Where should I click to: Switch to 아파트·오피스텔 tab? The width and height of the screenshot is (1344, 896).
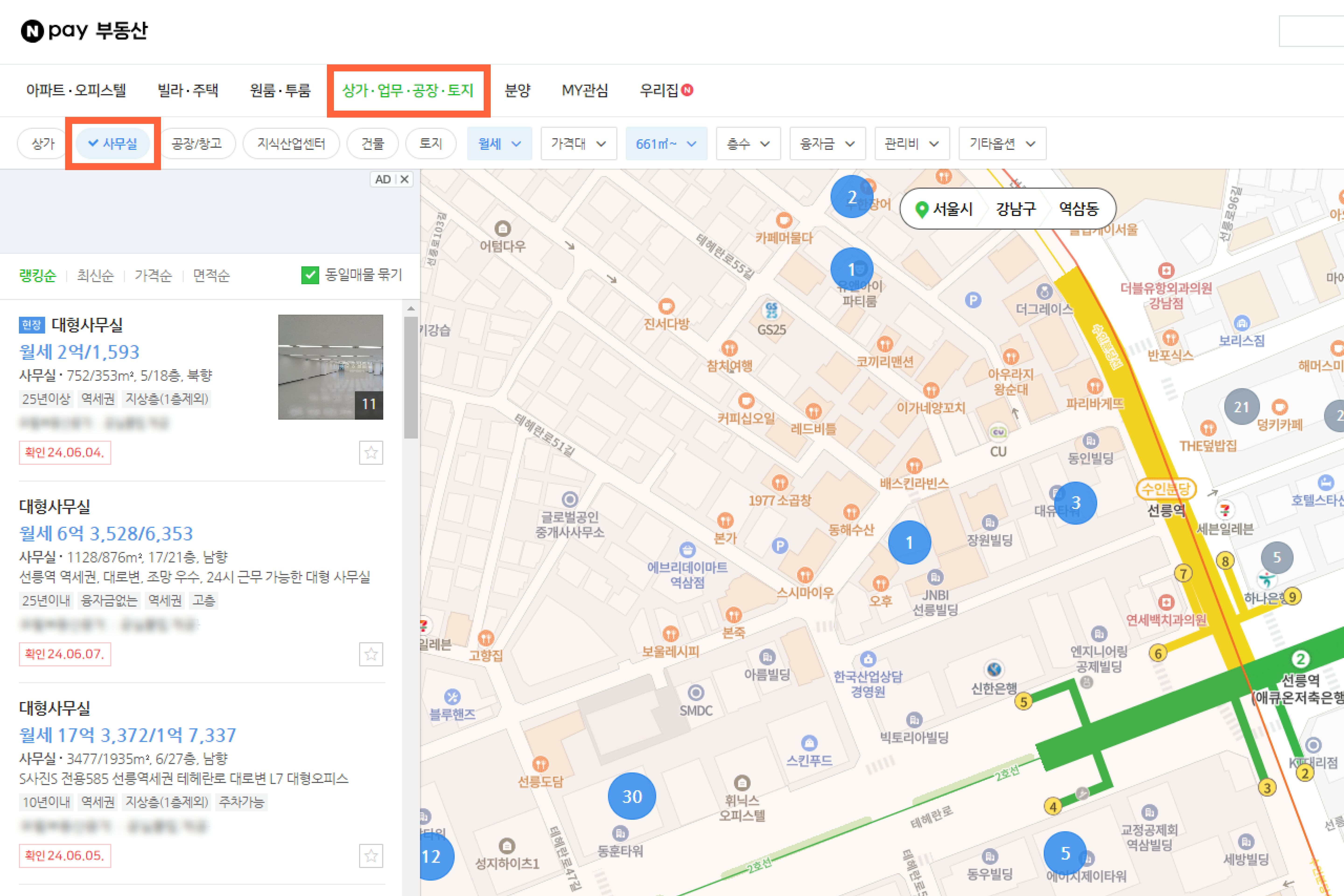pyautogui.click(x=76, y=90)
